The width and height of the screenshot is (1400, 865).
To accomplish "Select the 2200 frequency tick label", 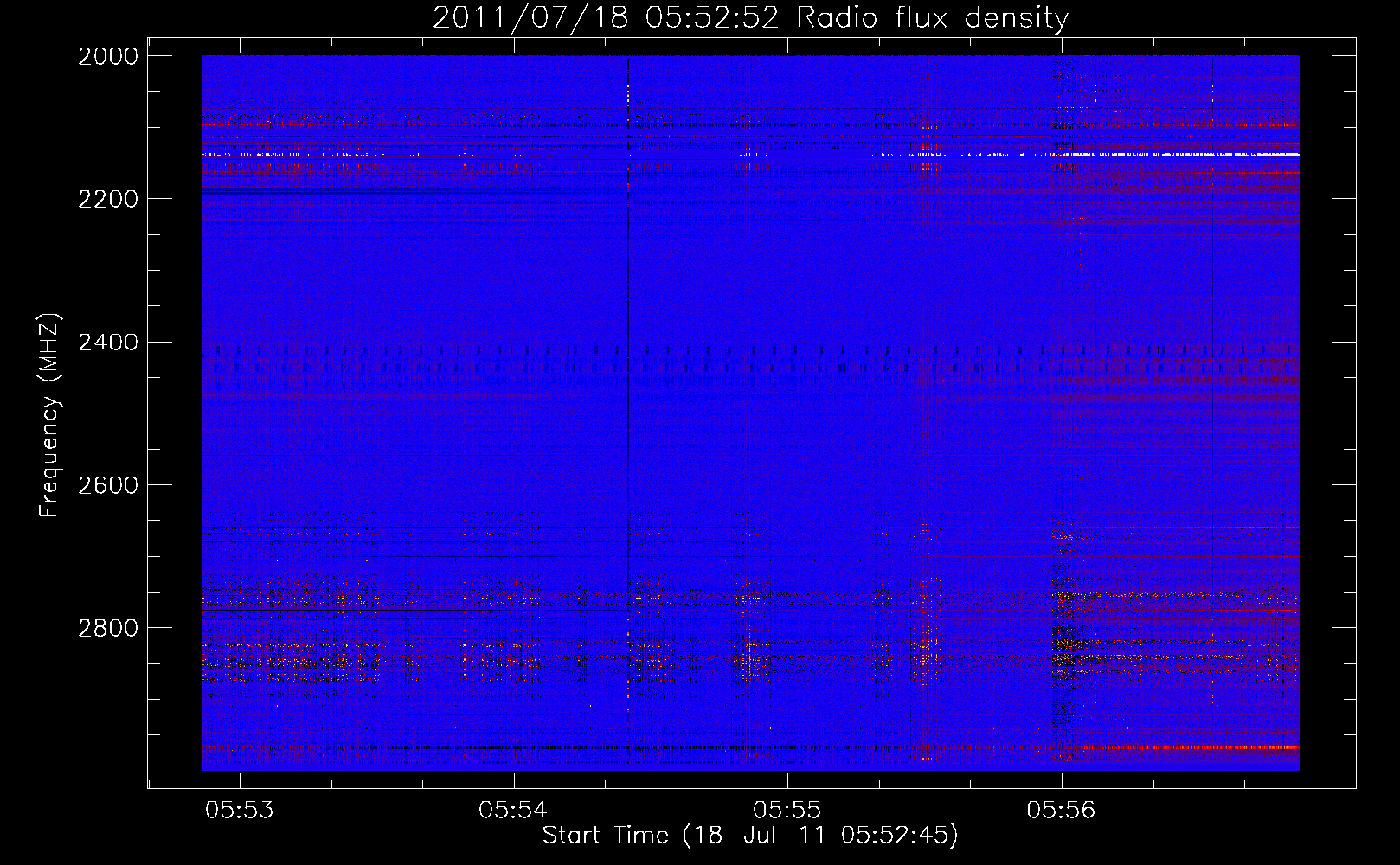I will 108,199.
